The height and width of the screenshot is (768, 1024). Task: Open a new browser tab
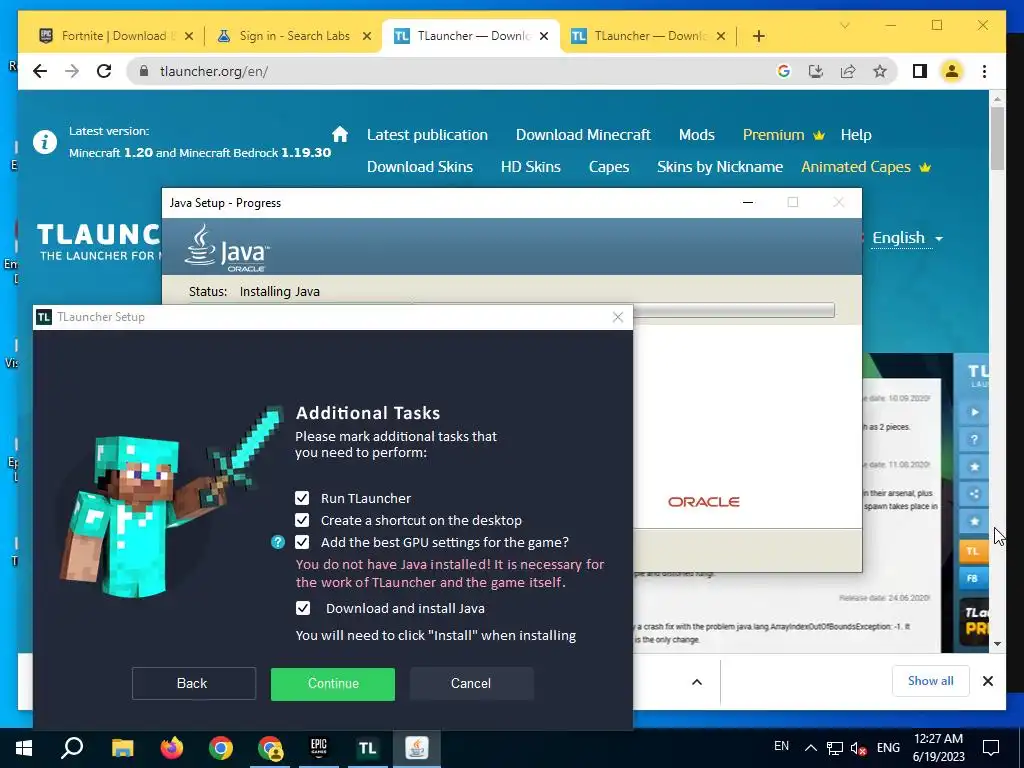(758, 37)
